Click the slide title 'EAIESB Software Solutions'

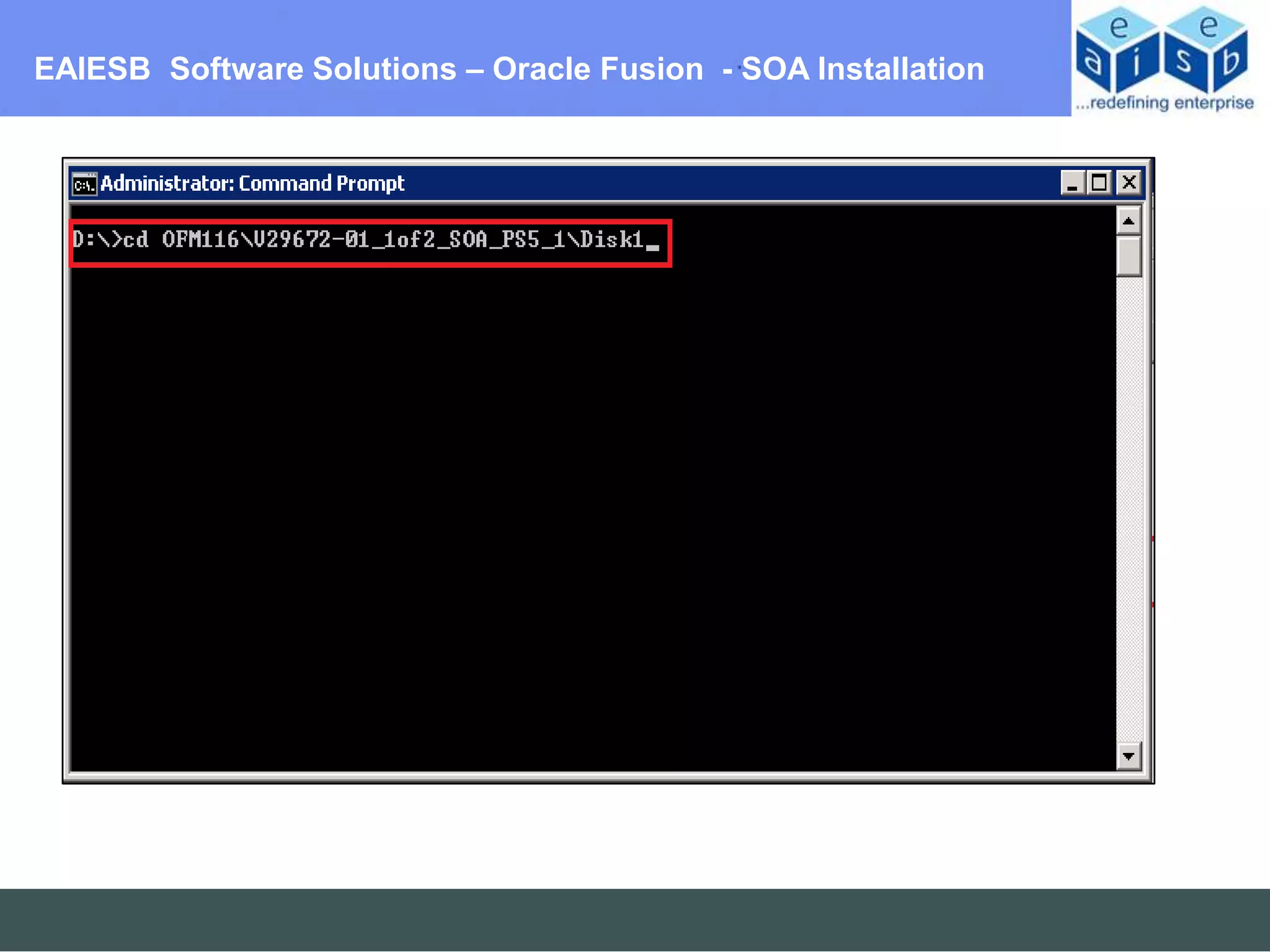pyautogui.click(x=245, y=68)
